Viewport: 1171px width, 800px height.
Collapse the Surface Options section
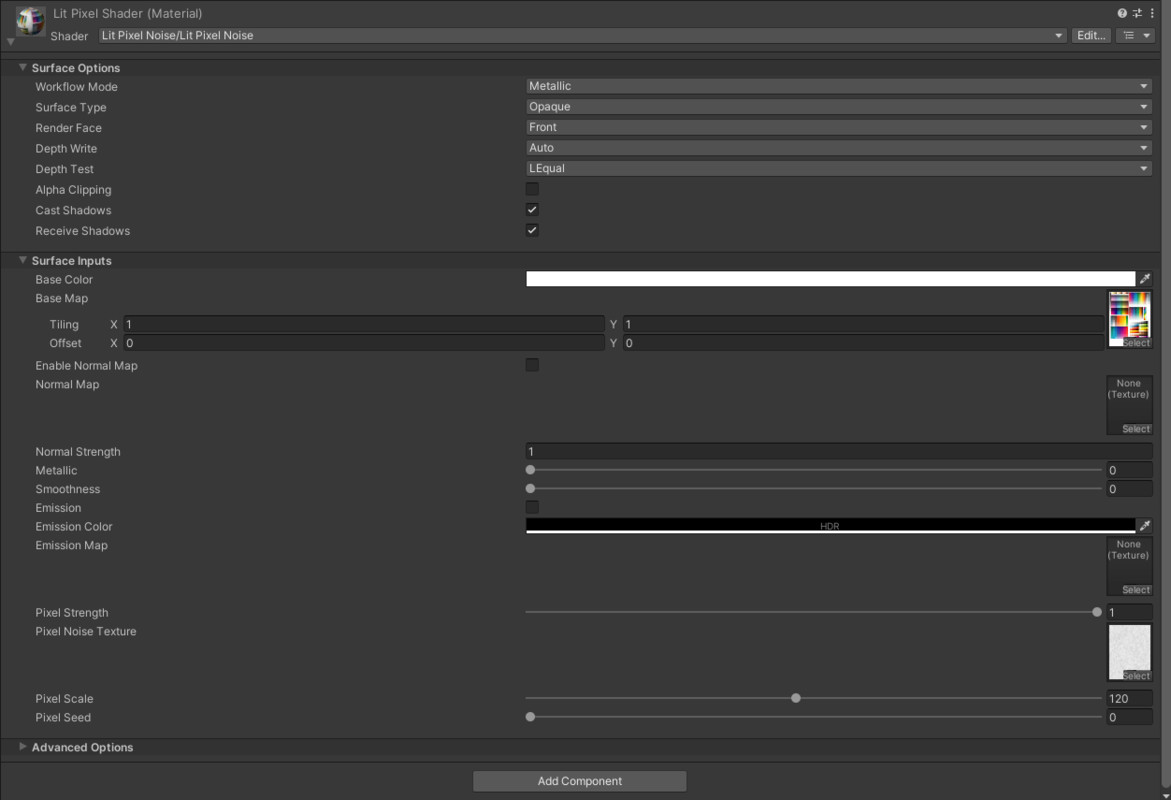[x=22, y=67]
